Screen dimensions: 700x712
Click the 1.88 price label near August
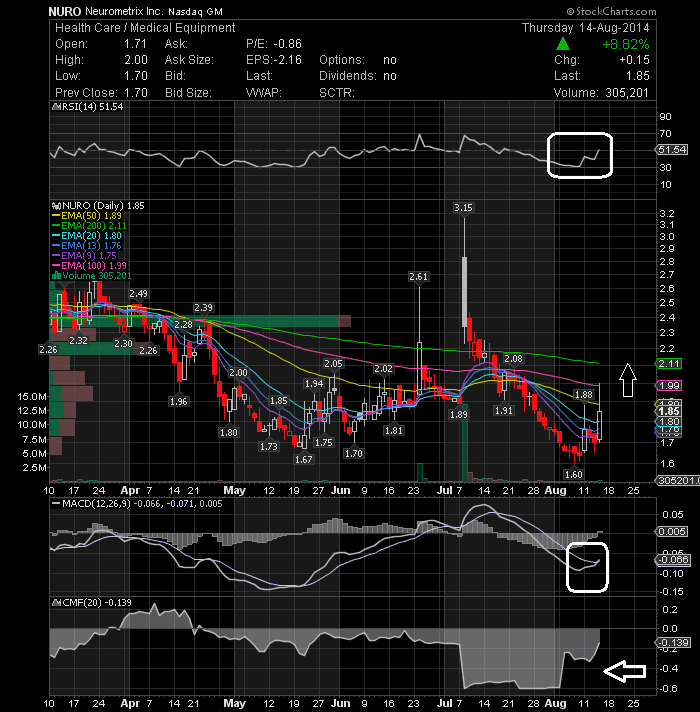[x=584, y=395]
